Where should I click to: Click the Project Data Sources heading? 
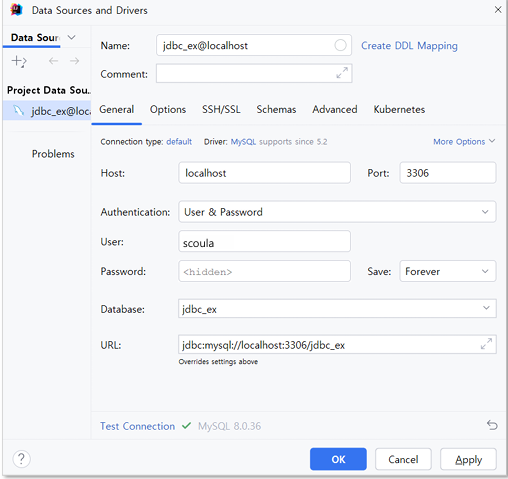(49, 90)
